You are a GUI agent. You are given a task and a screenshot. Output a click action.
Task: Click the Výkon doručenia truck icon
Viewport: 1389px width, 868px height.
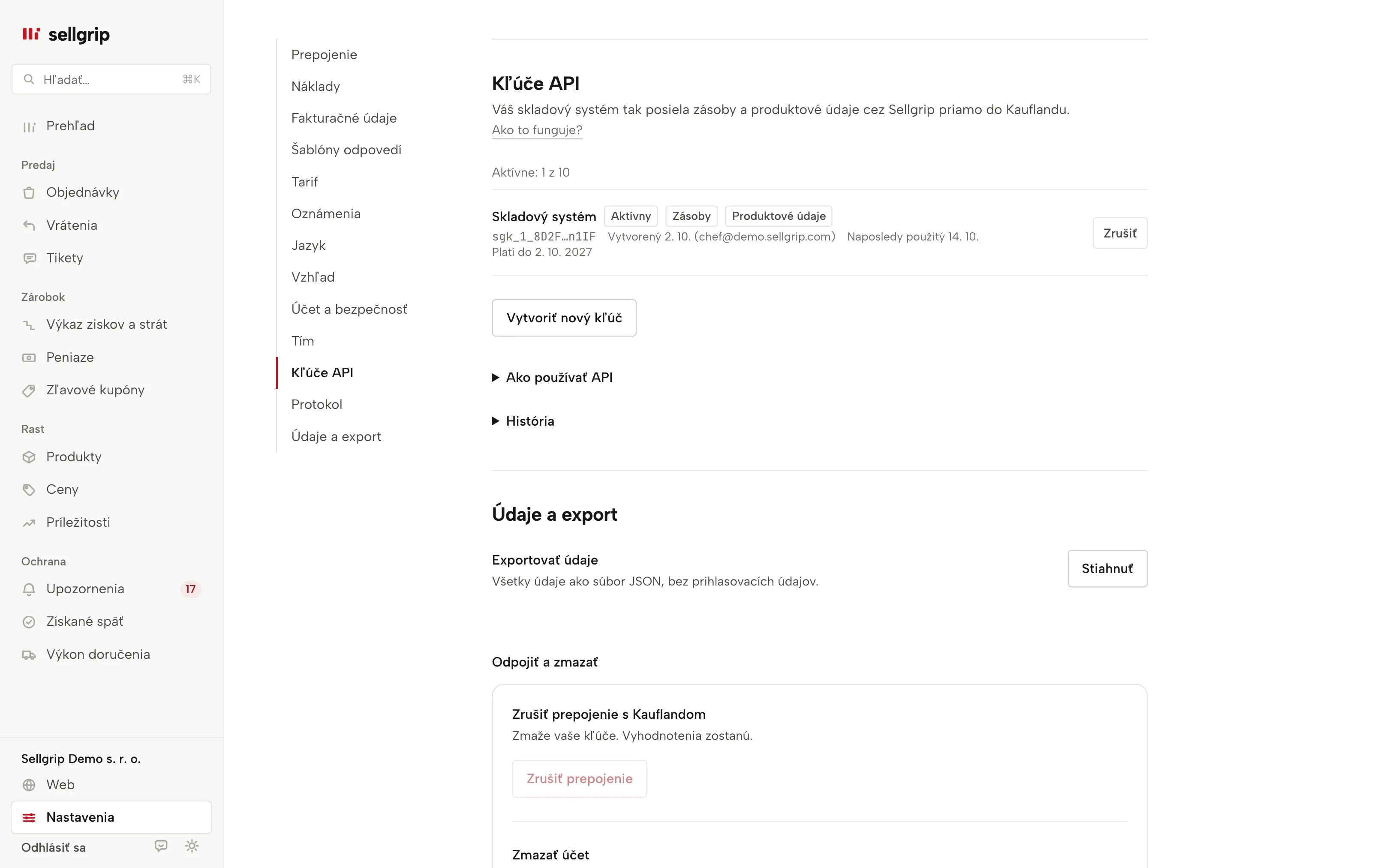29,655
